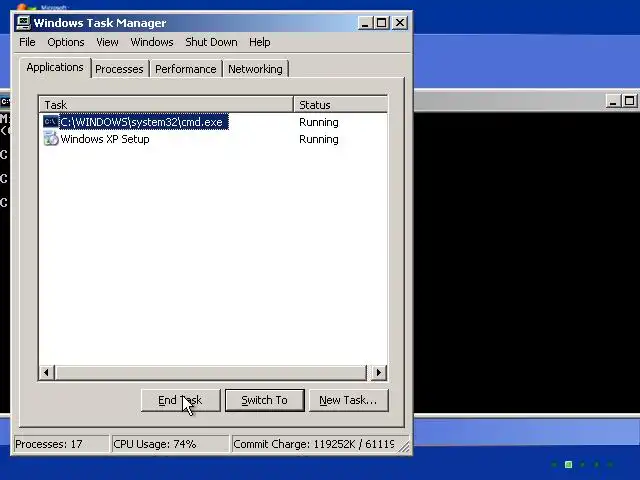The width and height of the screenshot is (640, 480).
Task: Click the Task Manager resize grip corner
Action: (x=404, y=447)
